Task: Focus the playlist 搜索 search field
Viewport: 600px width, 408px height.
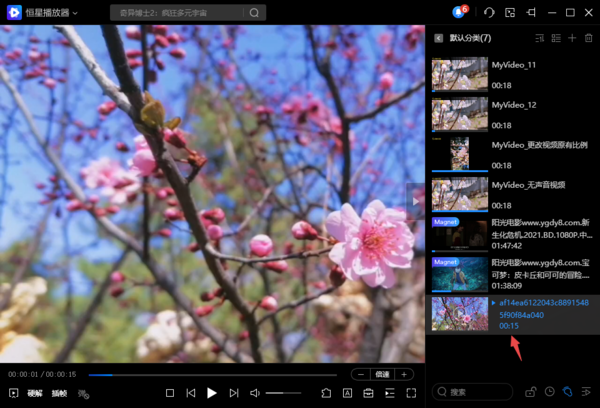Action: coord(473,392)
